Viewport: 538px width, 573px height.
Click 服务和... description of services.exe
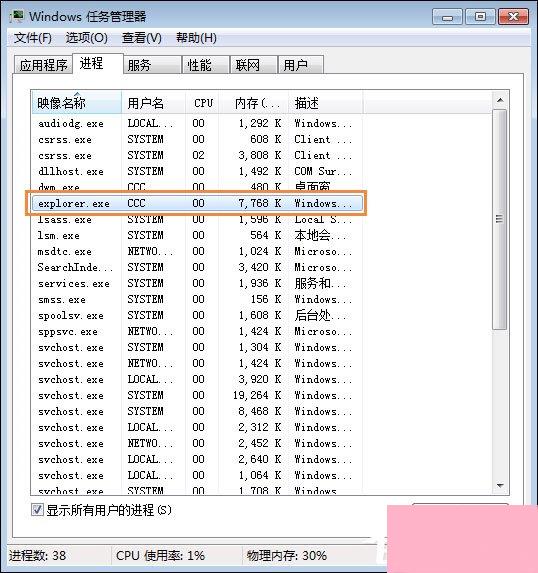click(x=320, y=283)
